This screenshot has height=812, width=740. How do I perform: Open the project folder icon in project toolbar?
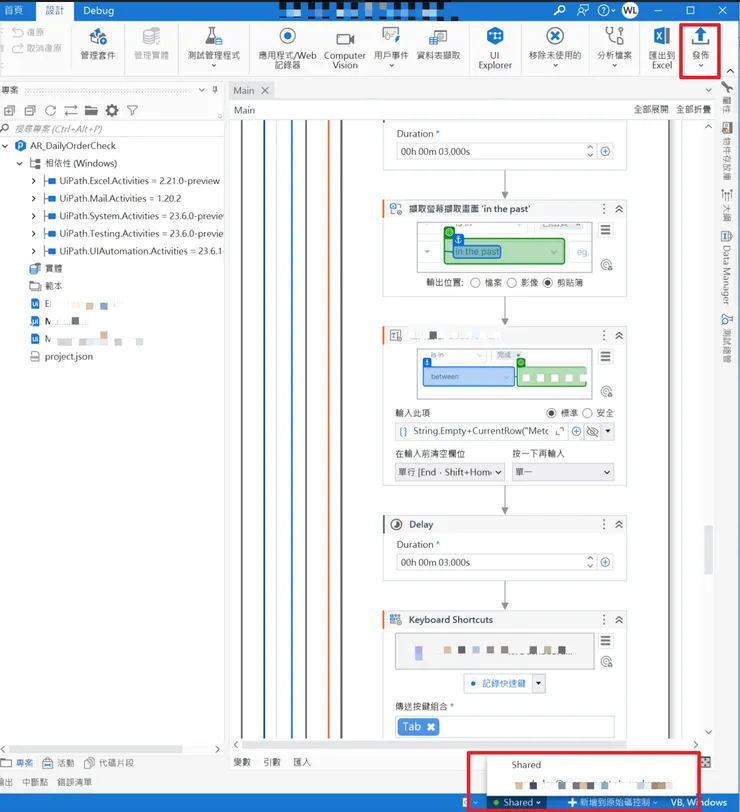(x=91, y=110)
